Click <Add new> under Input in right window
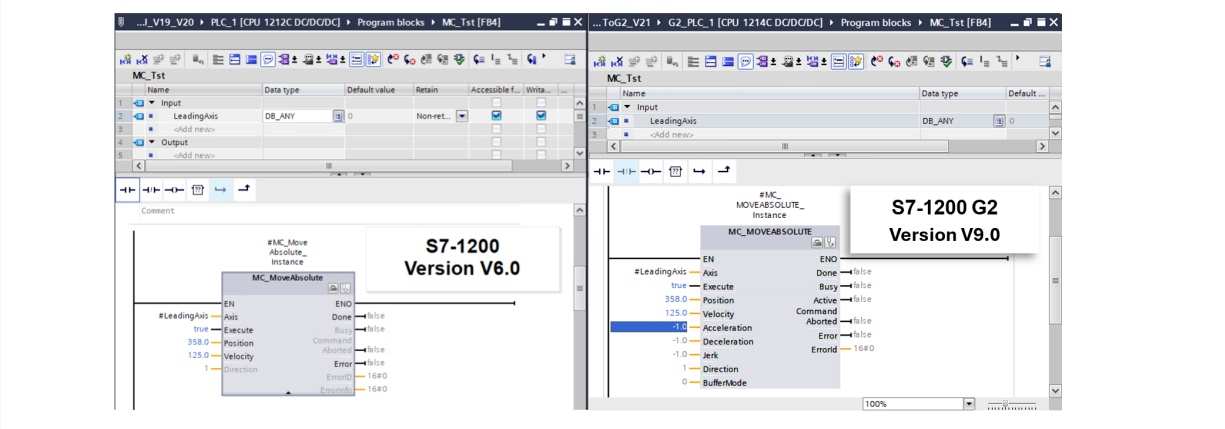The image size is (1225, 429). [x=671, y=134]
